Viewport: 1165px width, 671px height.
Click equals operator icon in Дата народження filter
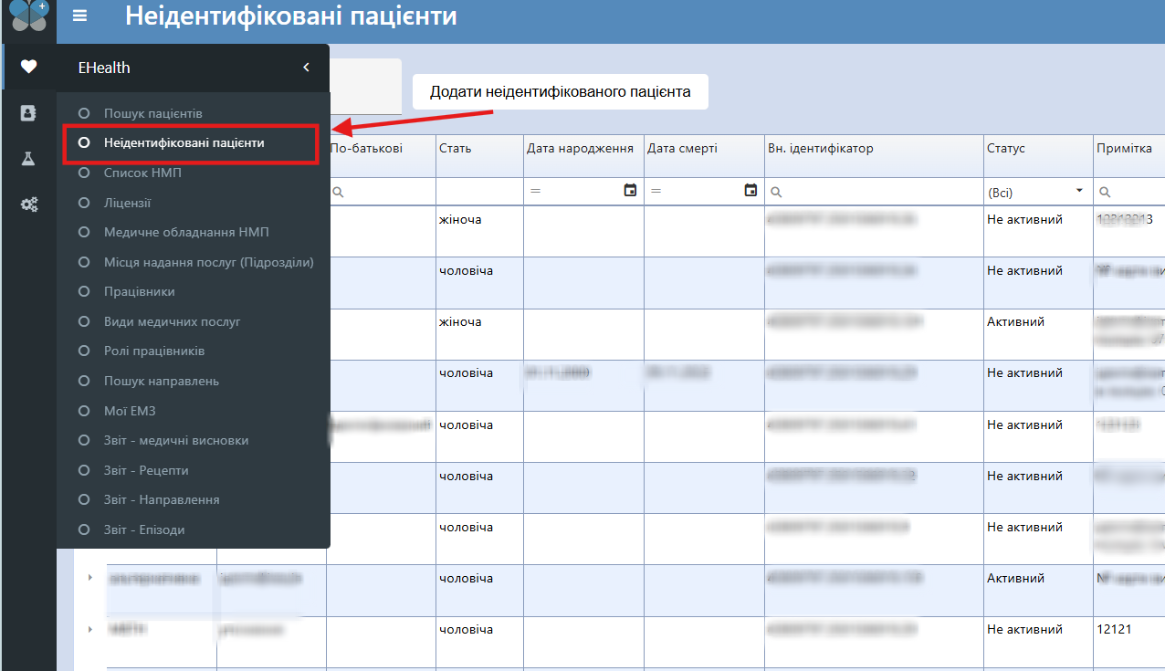click(x=535, y=191)
